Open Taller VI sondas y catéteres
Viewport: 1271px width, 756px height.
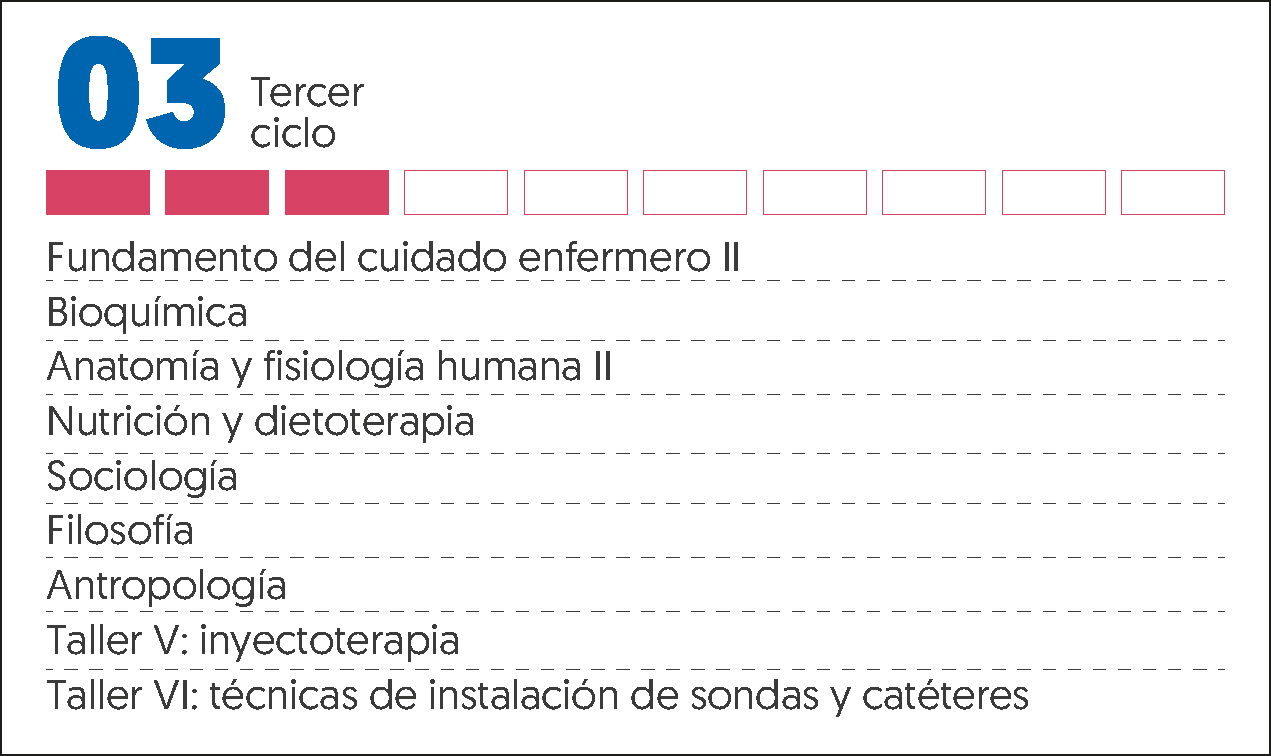(x=538, y=694)
